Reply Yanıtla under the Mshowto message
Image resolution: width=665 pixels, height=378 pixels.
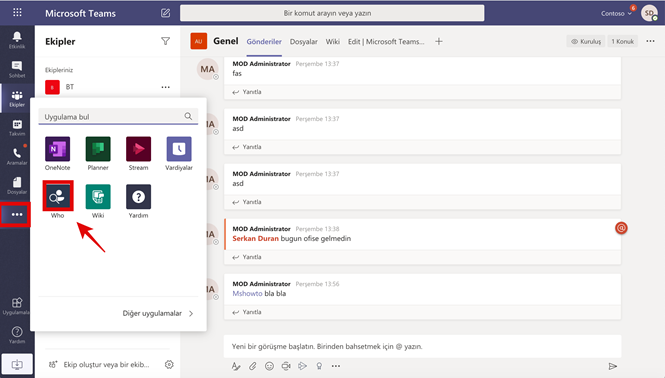pyautogui.click(x=247, y=312)
